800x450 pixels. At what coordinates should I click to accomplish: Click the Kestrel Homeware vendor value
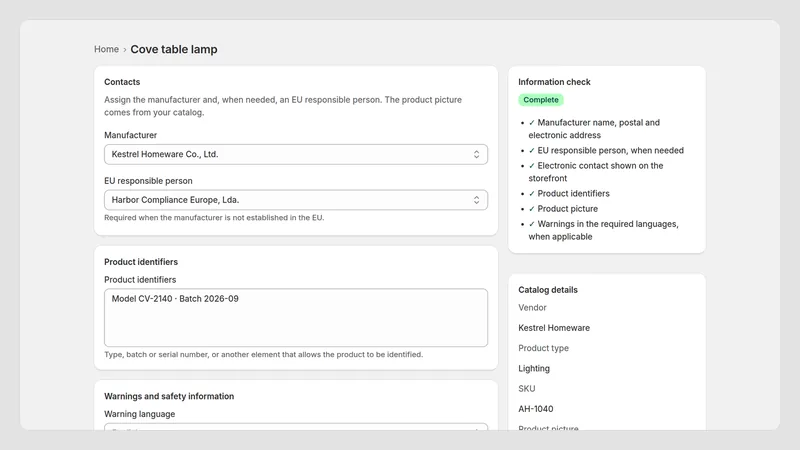click(554, 328)
